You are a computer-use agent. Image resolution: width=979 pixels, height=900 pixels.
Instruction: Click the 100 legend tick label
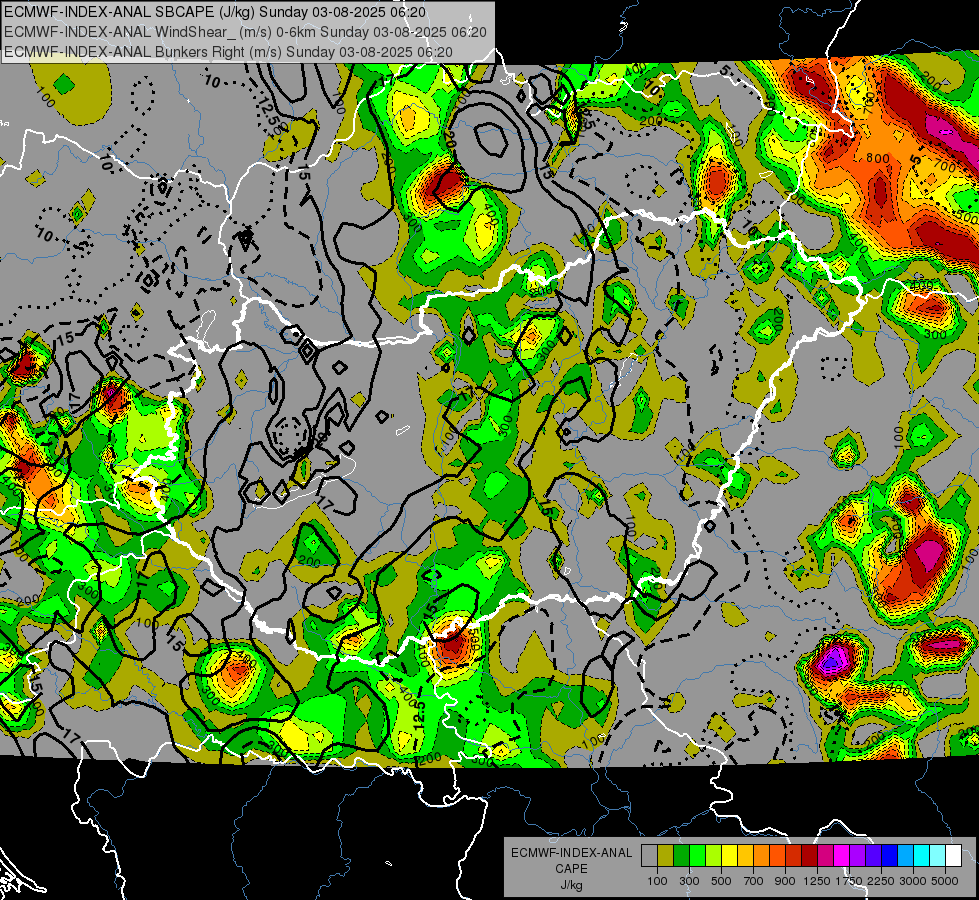[x=657, y=881]
